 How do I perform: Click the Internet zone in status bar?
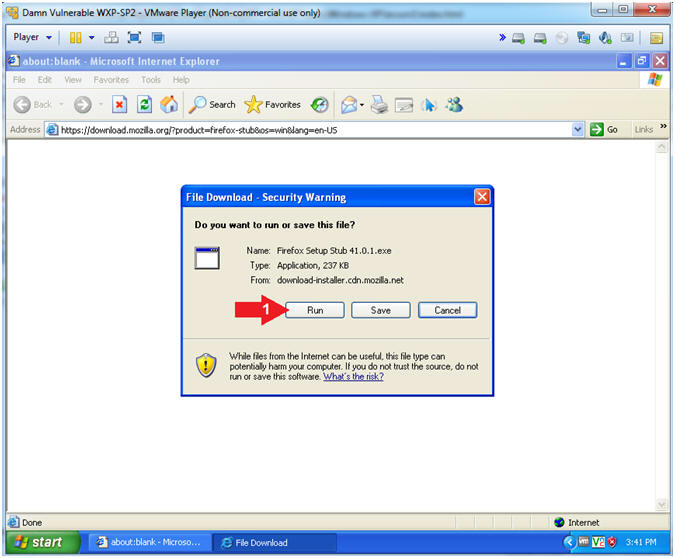coord(577,522)
